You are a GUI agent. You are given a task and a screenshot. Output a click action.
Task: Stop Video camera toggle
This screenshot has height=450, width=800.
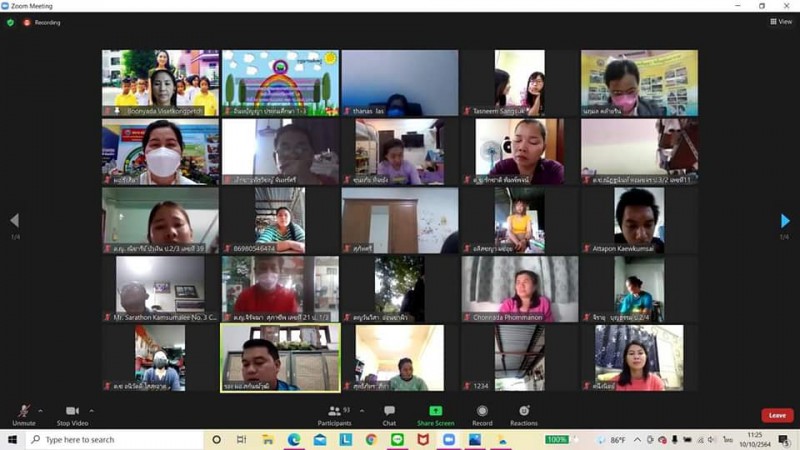(x=72, y=415)
